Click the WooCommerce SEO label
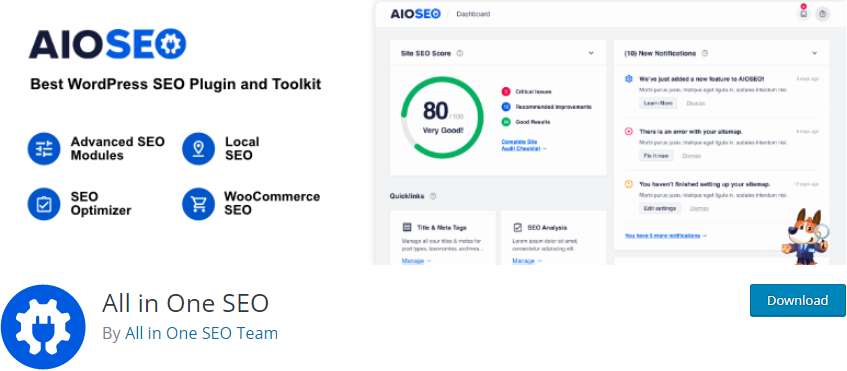 pyautogui.click(x=272, y=203)
